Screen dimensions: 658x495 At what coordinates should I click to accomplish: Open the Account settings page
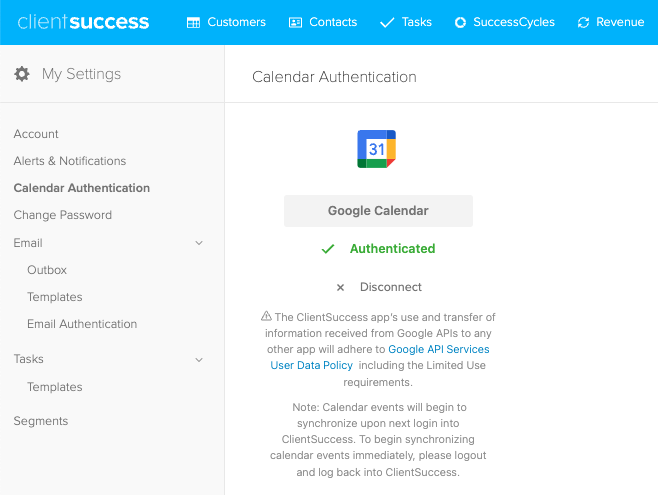(x=36, y=134)
